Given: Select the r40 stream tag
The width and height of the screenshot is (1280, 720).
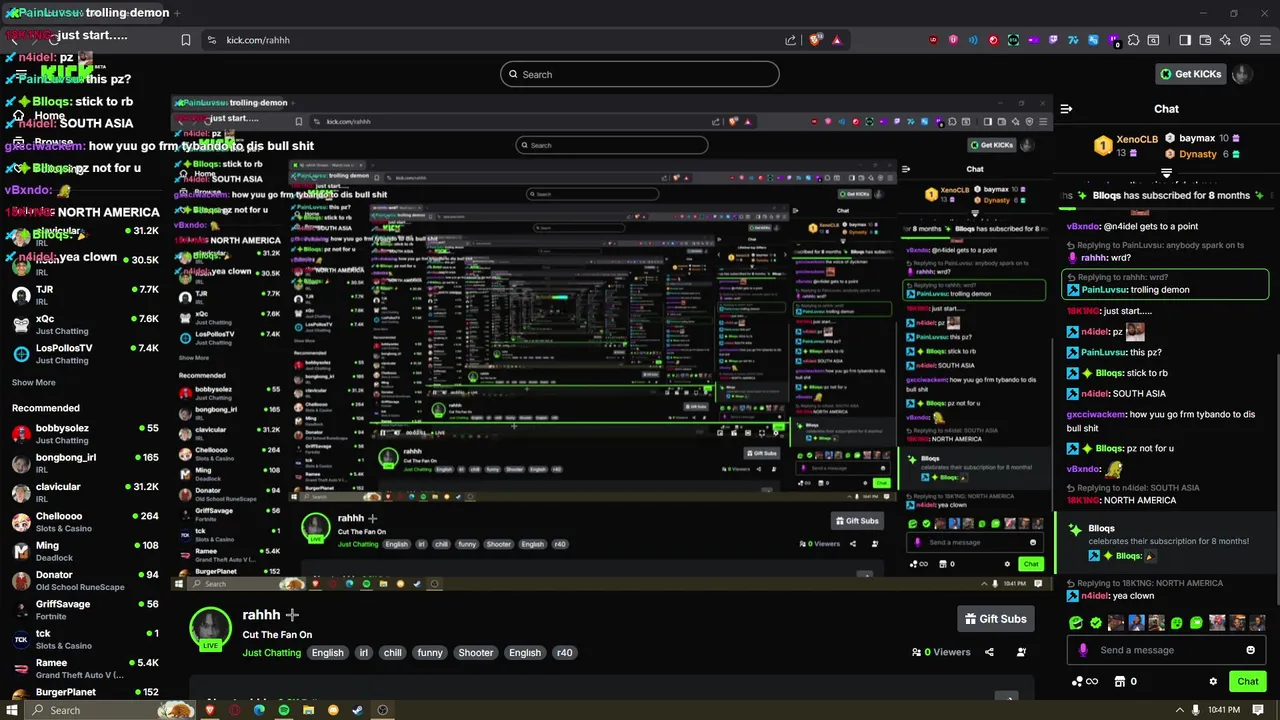Looking at the screenshot, I should 565,653.
